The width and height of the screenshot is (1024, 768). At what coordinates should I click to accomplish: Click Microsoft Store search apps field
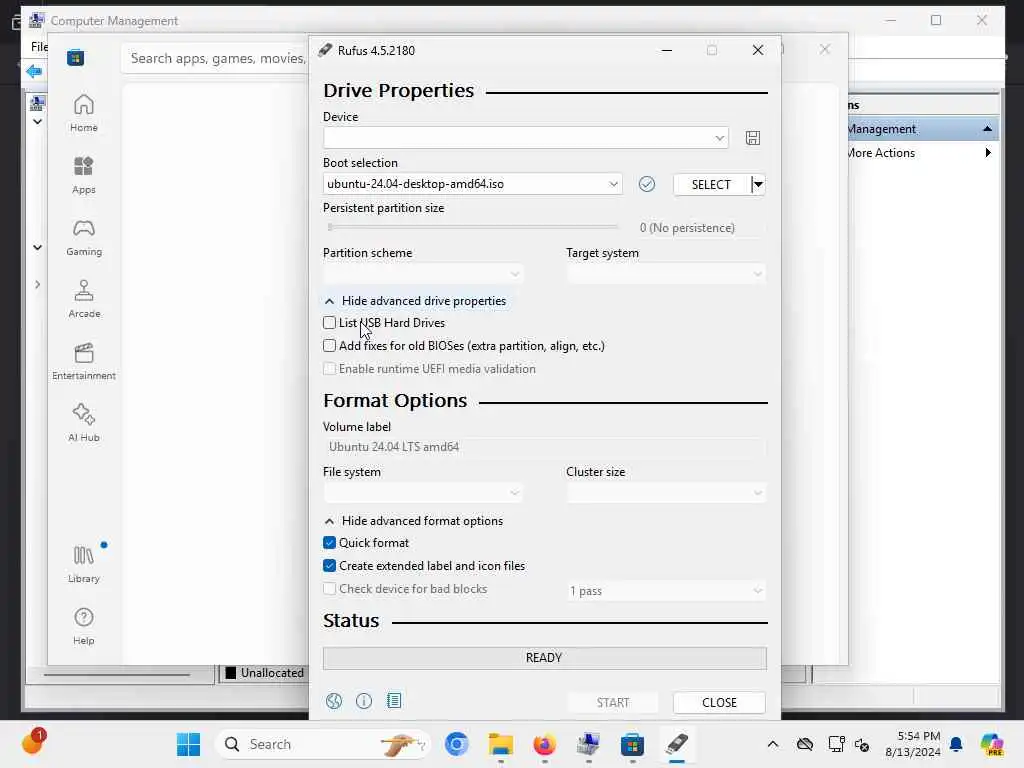pyautogui.click(x=217, y=59)
